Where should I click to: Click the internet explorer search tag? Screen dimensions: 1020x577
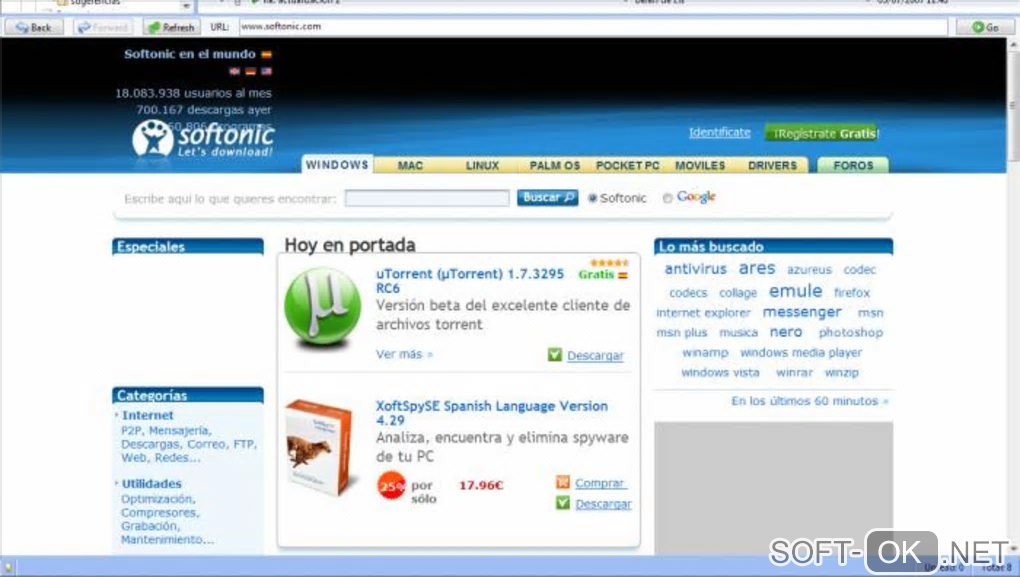tap(703, 313)
